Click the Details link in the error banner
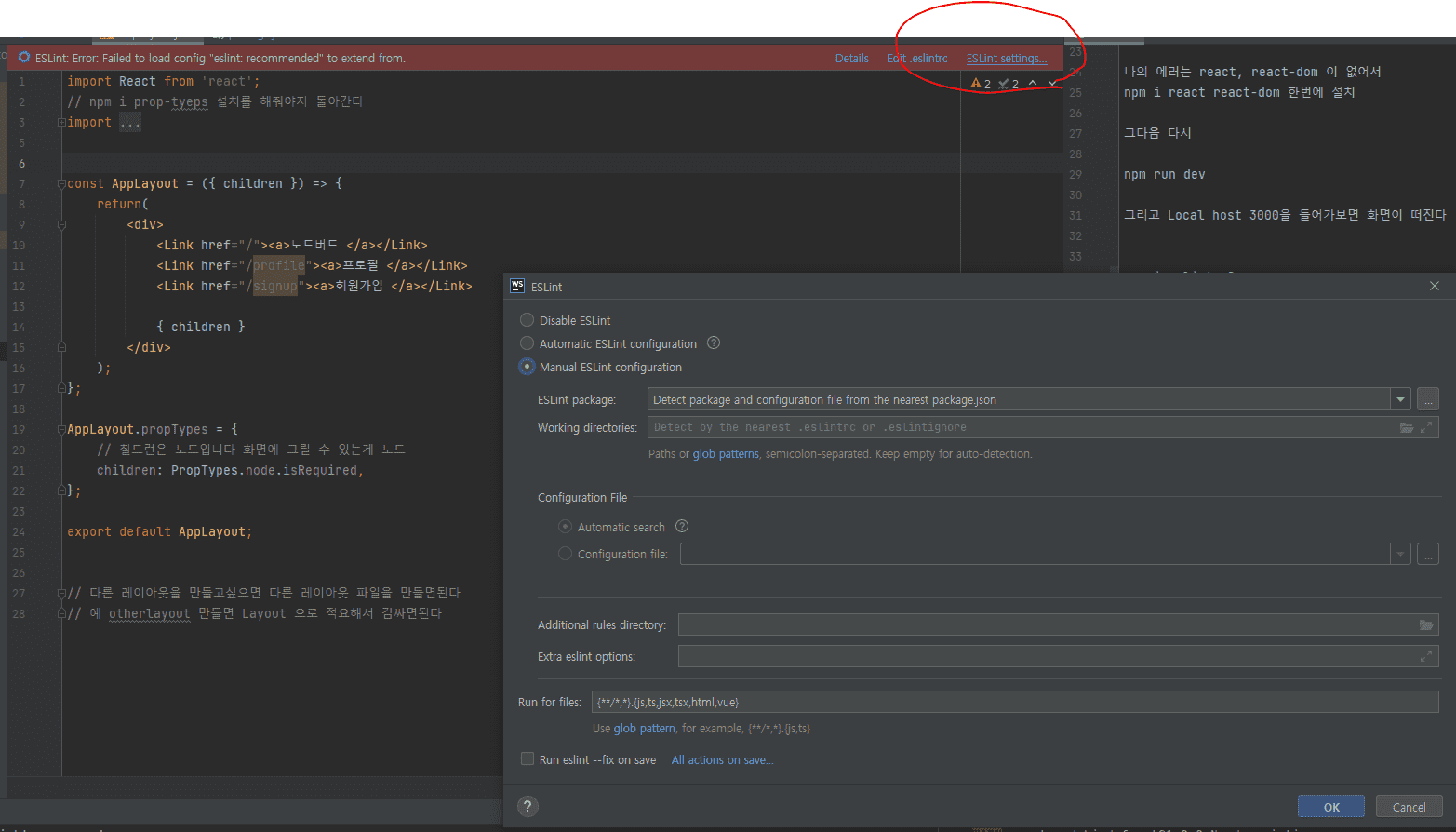 852,58
